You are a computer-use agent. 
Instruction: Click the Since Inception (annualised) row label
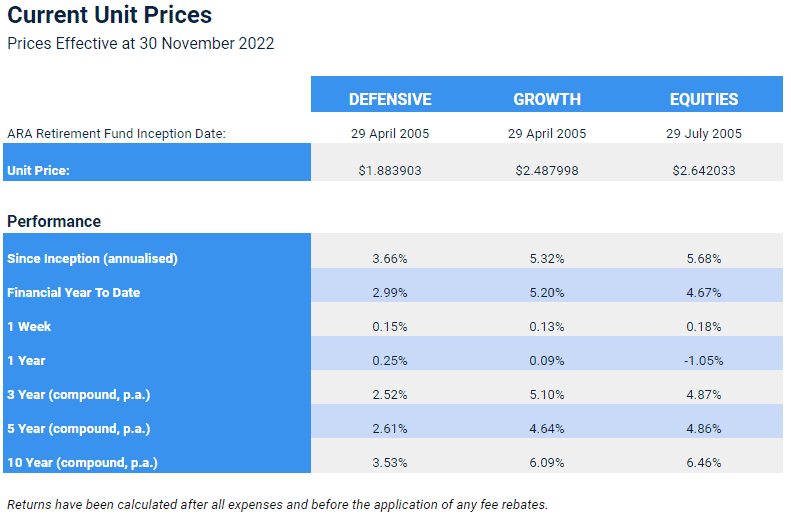[92, 259]
